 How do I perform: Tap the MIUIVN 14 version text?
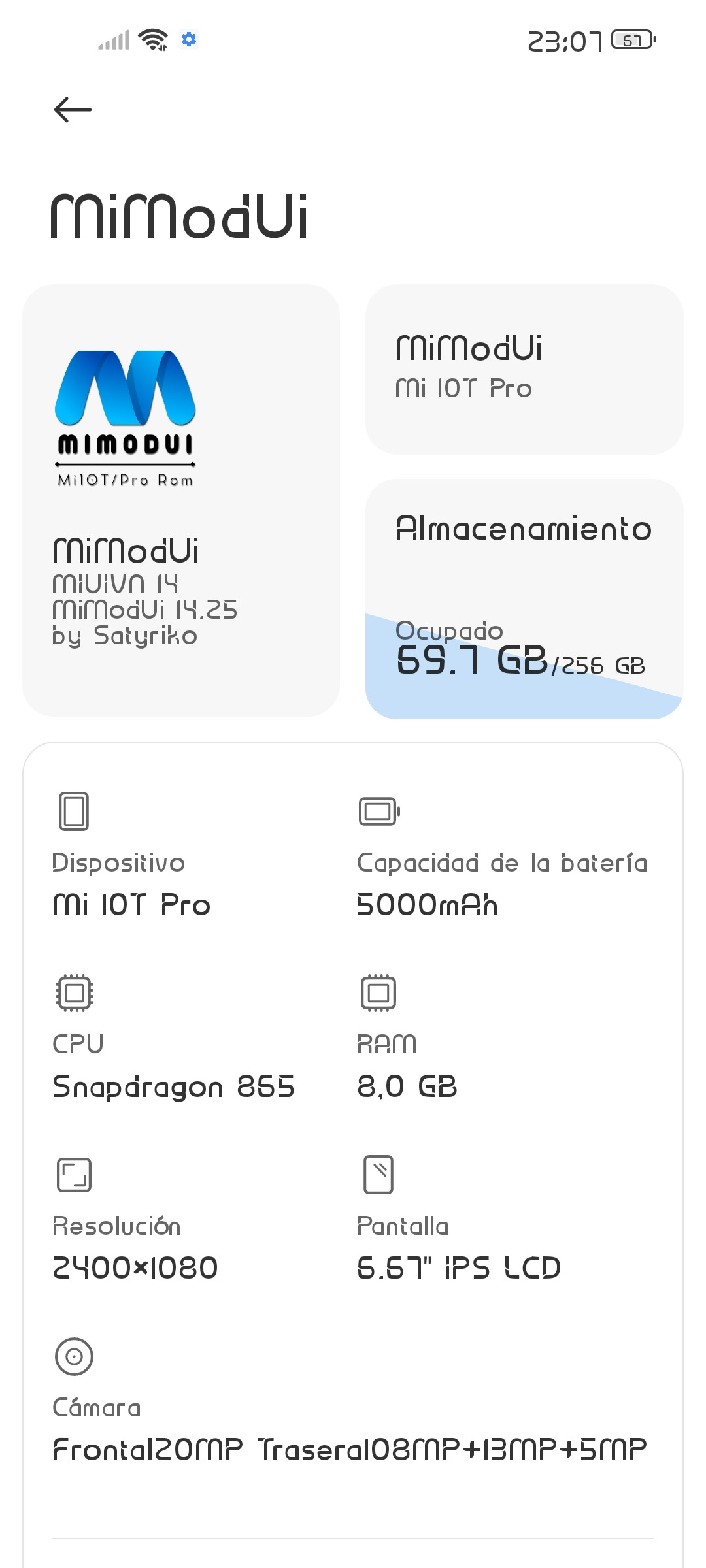click(116, 584)
